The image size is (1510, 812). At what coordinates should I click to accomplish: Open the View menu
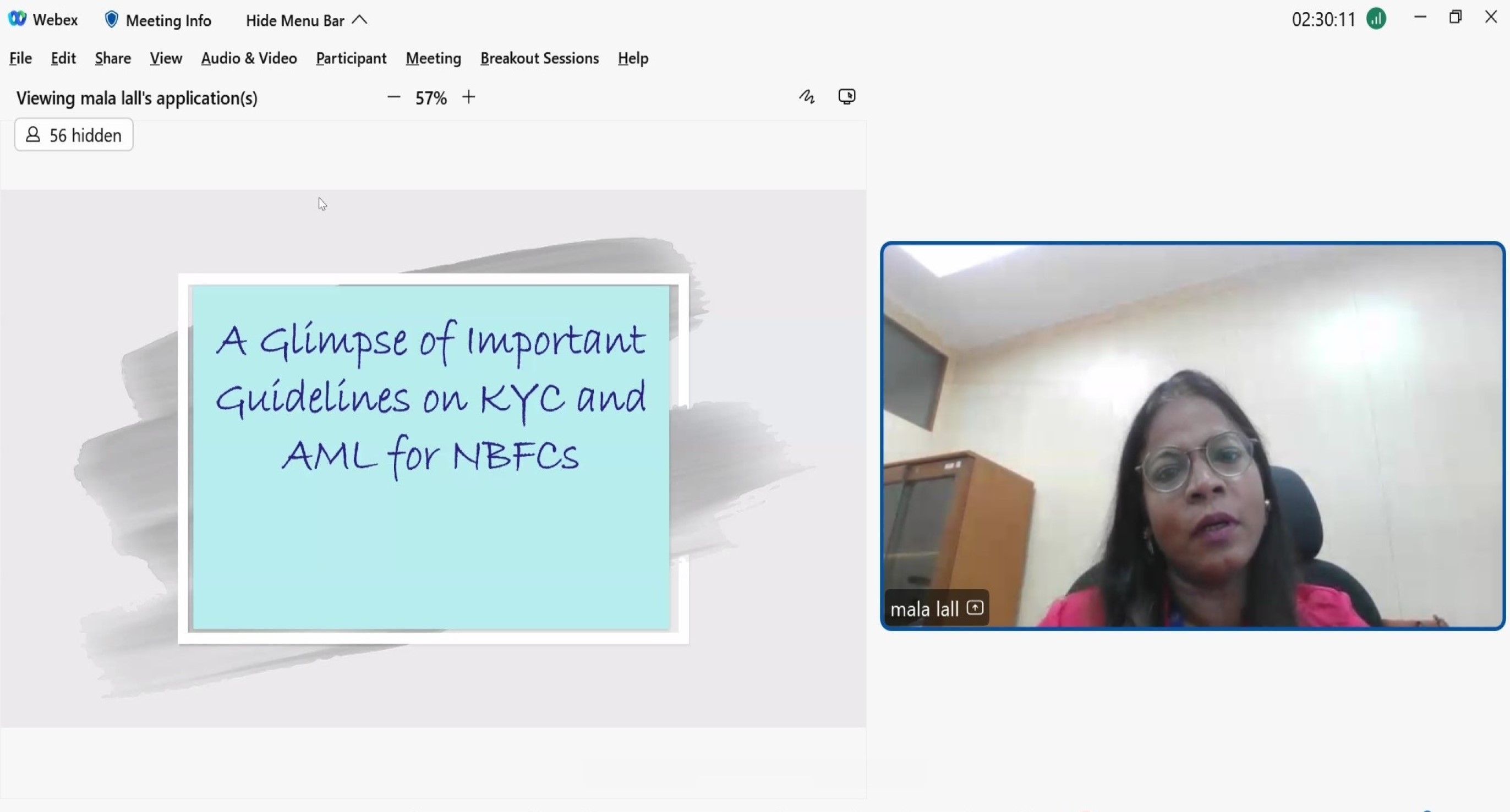(166, 58)
